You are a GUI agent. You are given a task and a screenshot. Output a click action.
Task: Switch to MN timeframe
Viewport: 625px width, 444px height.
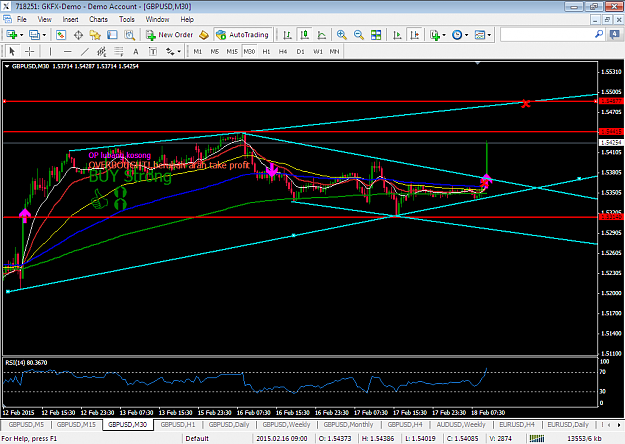pyautogui.click(x=334, y=51)
